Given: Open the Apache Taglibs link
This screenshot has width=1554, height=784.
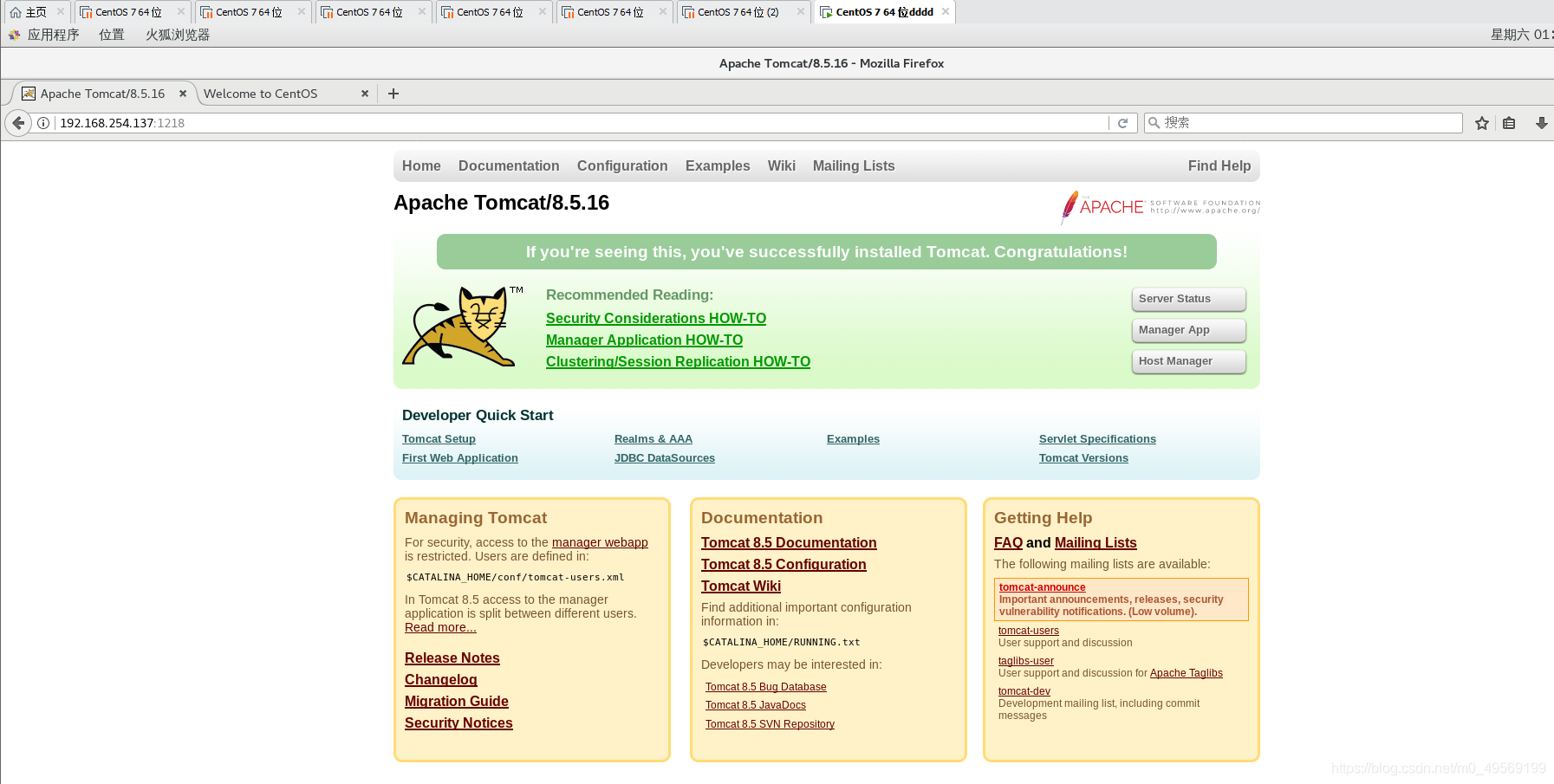Looking at the screenshot, I should 1187,673.
